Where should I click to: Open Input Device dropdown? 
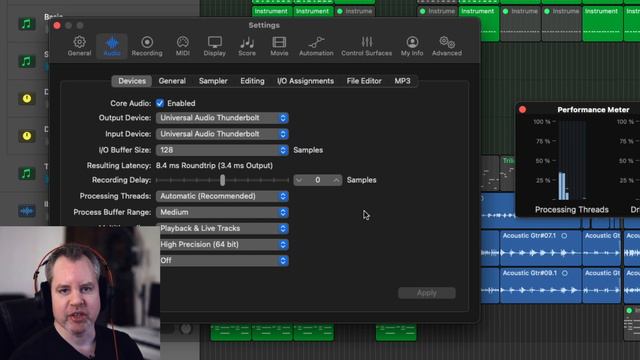(222, 134)
